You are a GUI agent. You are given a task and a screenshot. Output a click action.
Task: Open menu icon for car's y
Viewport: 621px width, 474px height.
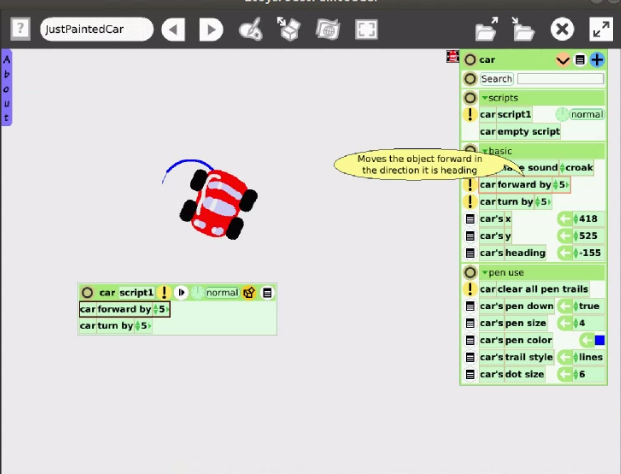pos(470,236)
